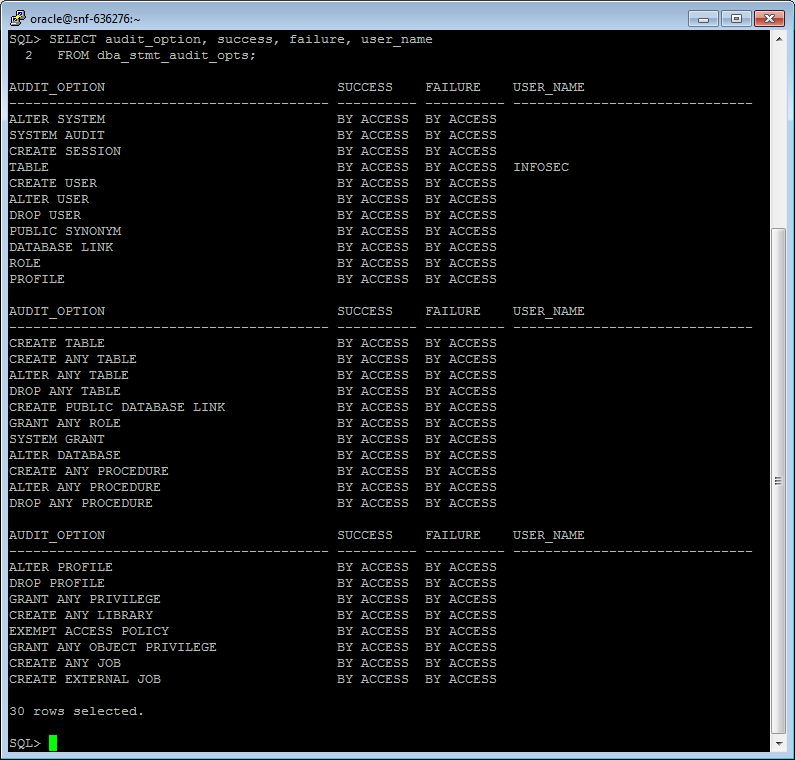
Task: Click the CREATE PUBLIC DATABASE LINK row
Action: click(252, 407)
